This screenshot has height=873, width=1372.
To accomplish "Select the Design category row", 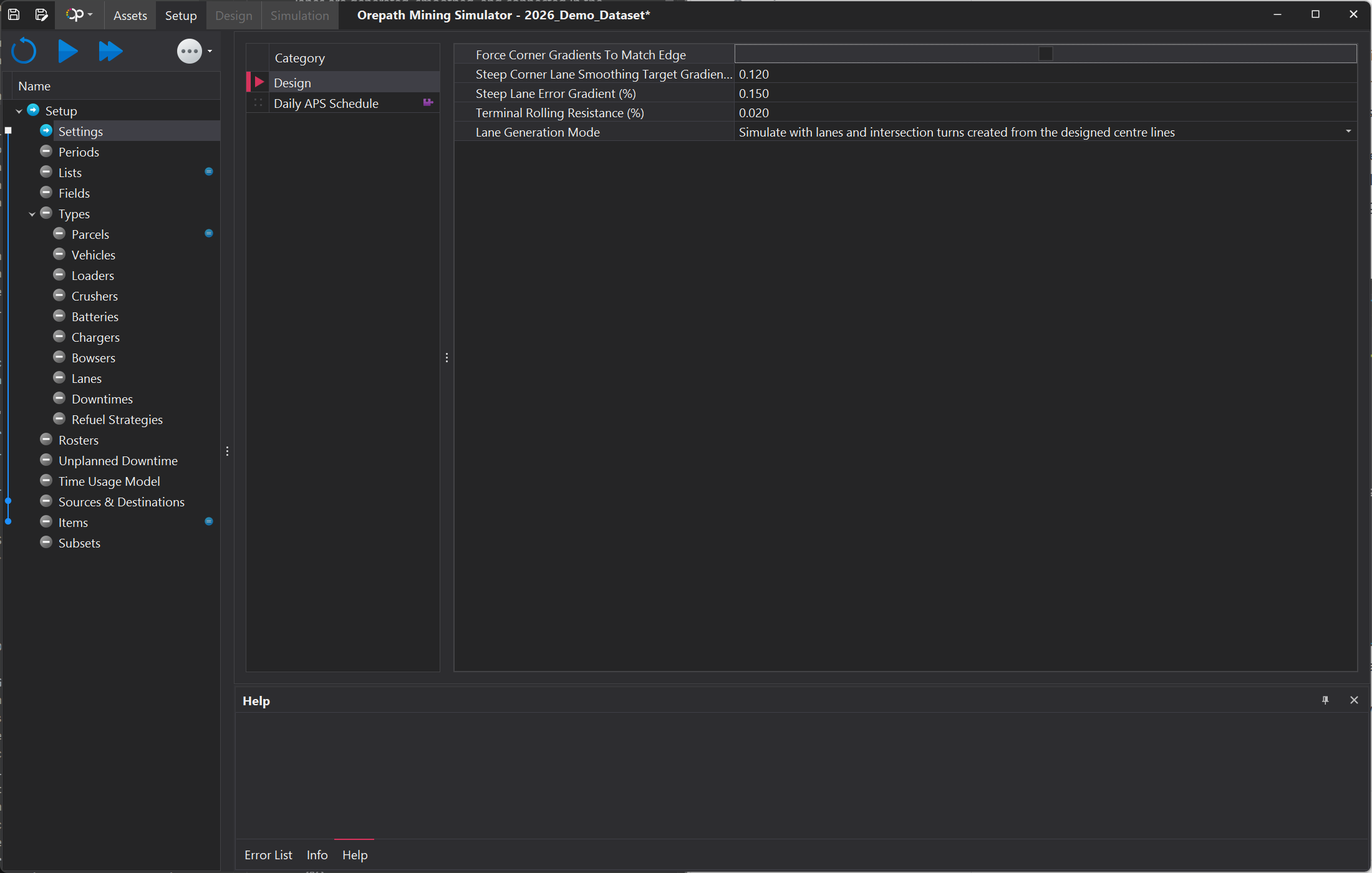I will [343, 82].
